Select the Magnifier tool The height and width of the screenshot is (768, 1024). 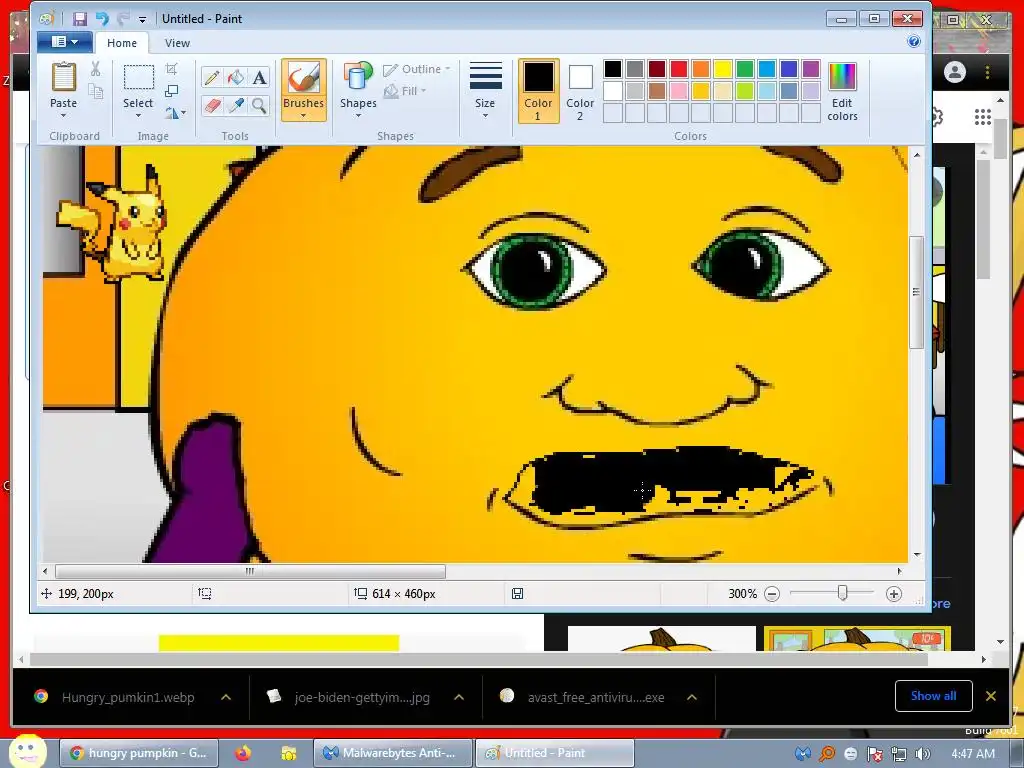[259, 105]
